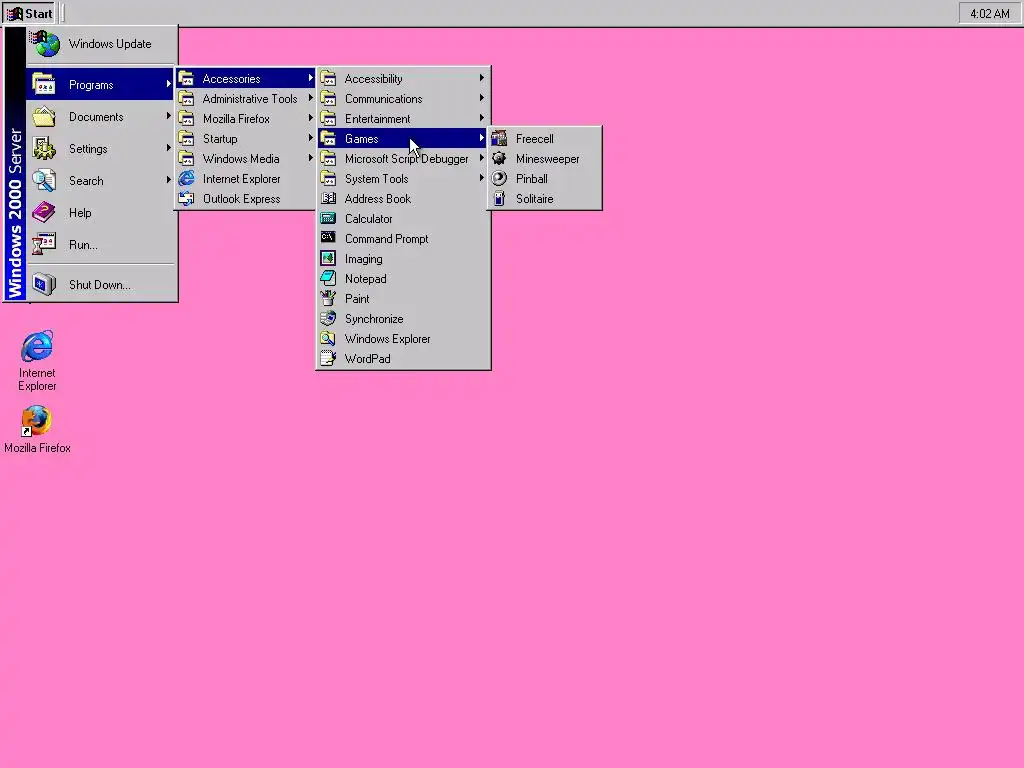
Task: Click the Pinball icon
Action: (500, 178)
